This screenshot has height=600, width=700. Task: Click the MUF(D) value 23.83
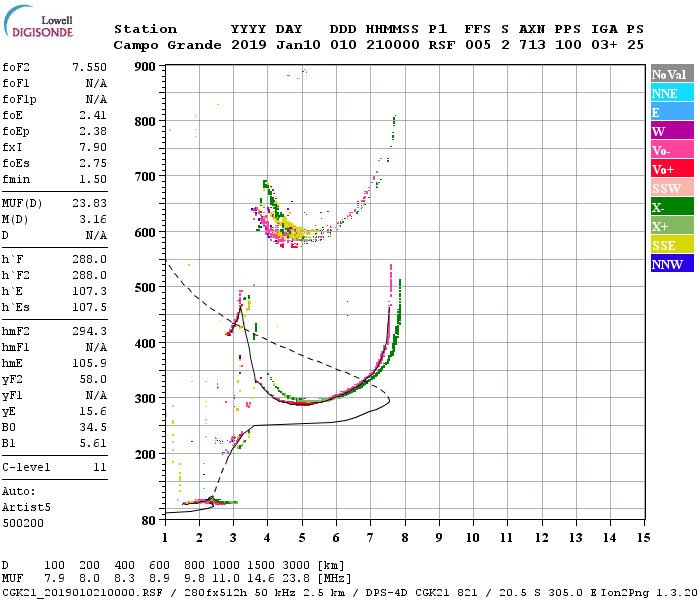coord(89,204)
